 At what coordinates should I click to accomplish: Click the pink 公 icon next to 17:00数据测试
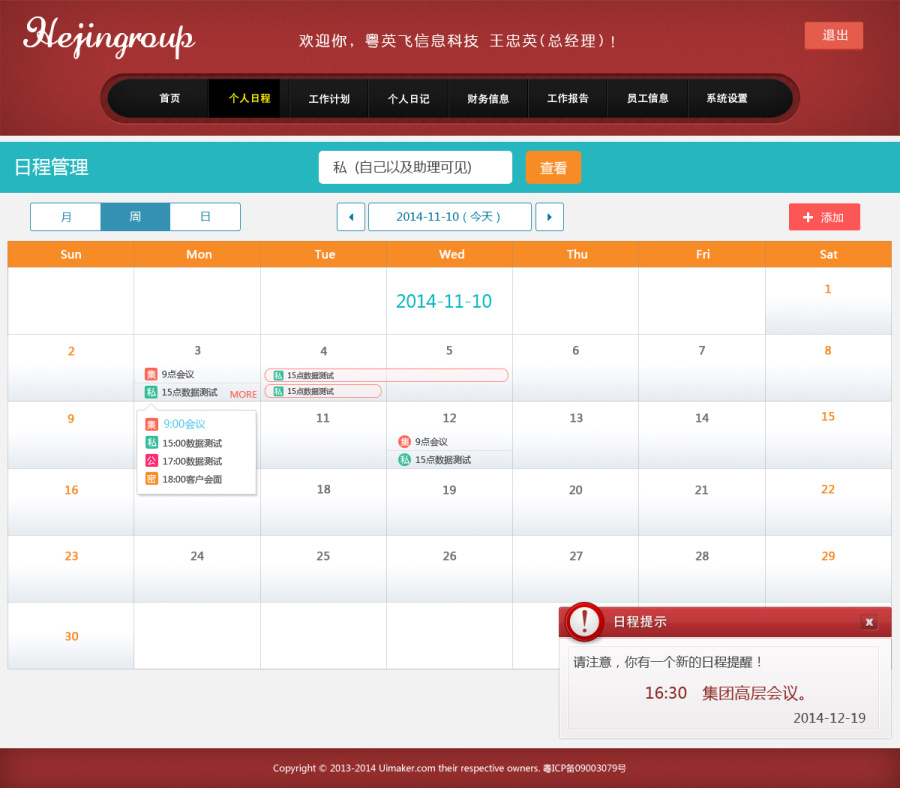[152, 461]
